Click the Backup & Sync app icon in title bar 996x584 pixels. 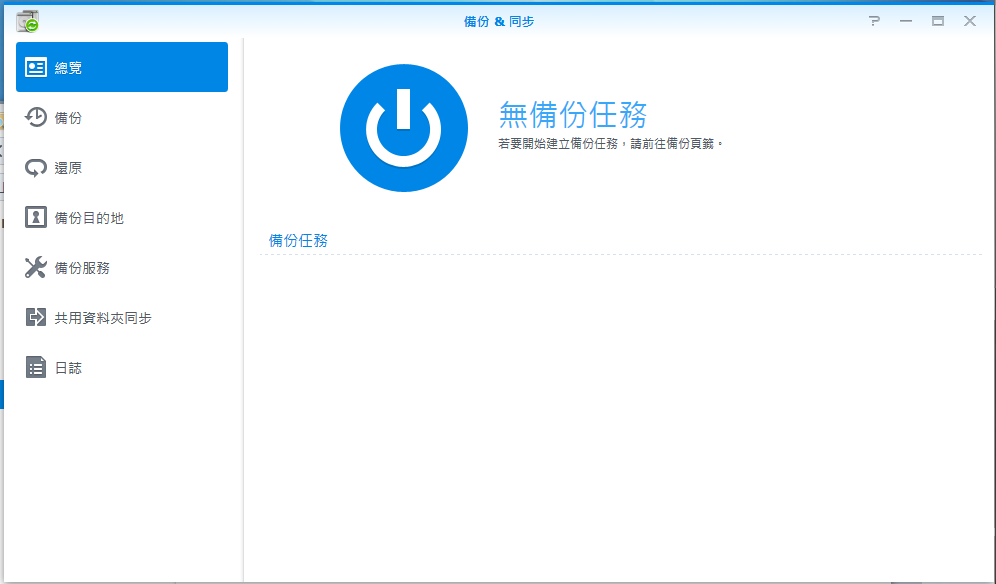click(27, 22)
